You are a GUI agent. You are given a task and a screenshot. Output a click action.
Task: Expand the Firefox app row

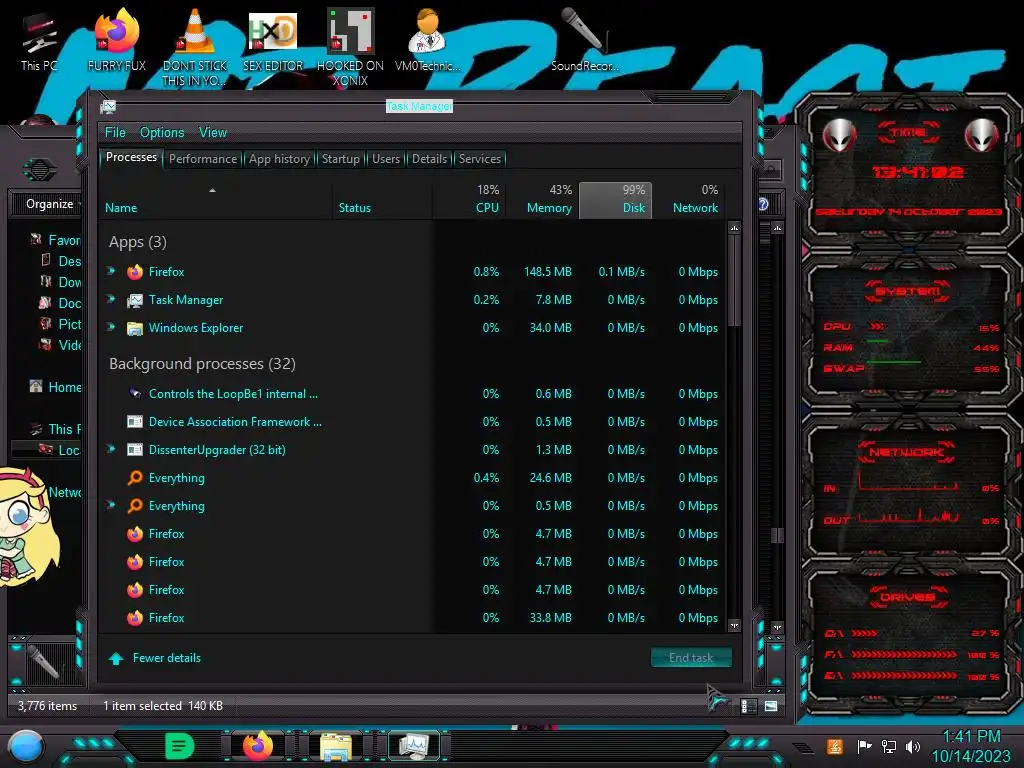click(111, 271)
